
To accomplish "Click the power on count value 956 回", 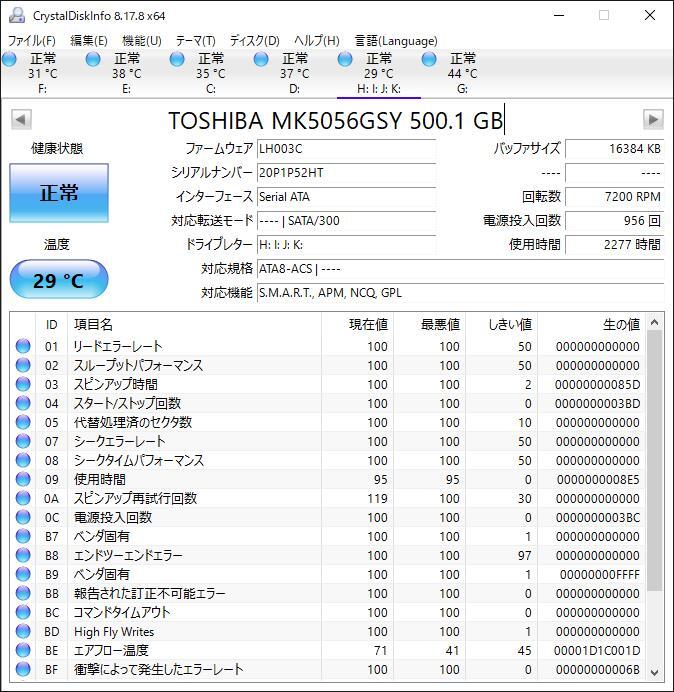I will pos(614,220).
